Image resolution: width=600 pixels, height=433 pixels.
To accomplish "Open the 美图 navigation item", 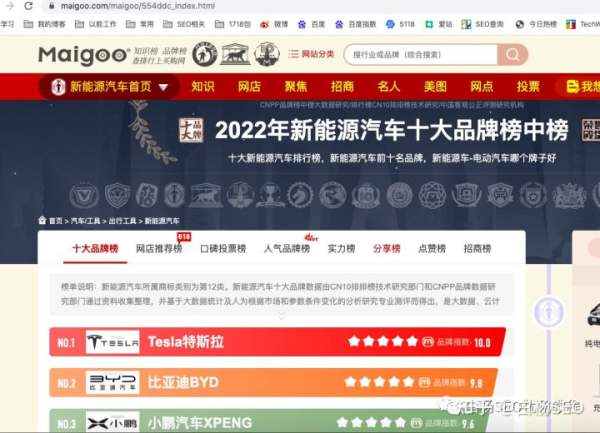I will (x=435, y=87).
